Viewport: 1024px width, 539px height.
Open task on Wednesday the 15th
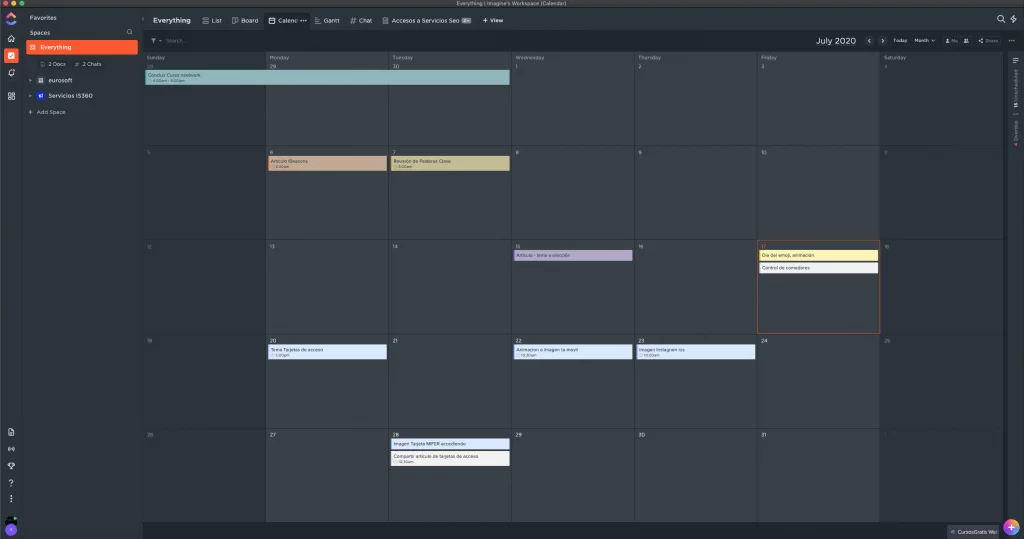pos(573,255)
